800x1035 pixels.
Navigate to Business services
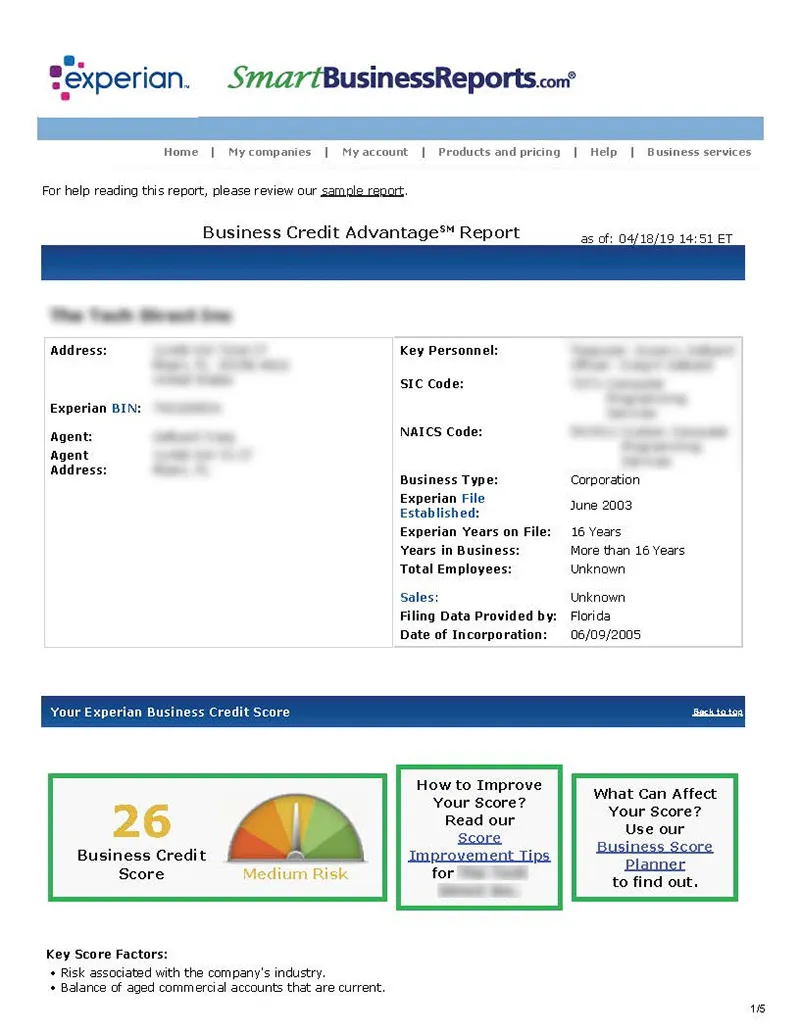(699, 152)
